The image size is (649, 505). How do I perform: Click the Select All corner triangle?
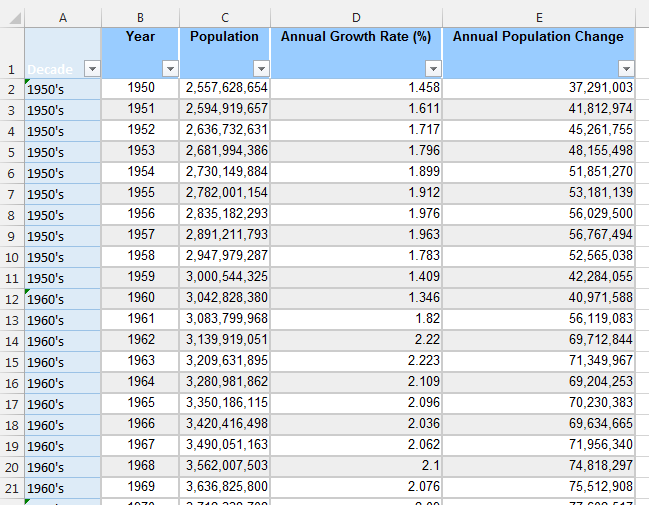[15, 18]
